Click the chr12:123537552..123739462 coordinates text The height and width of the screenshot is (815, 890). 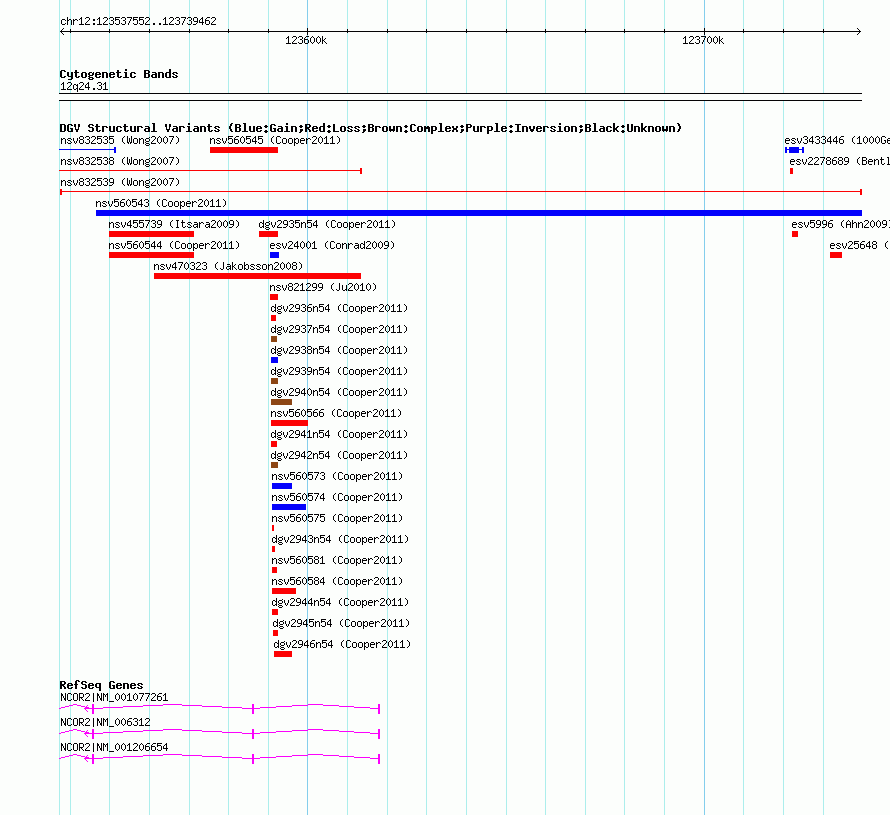[138, 21]
